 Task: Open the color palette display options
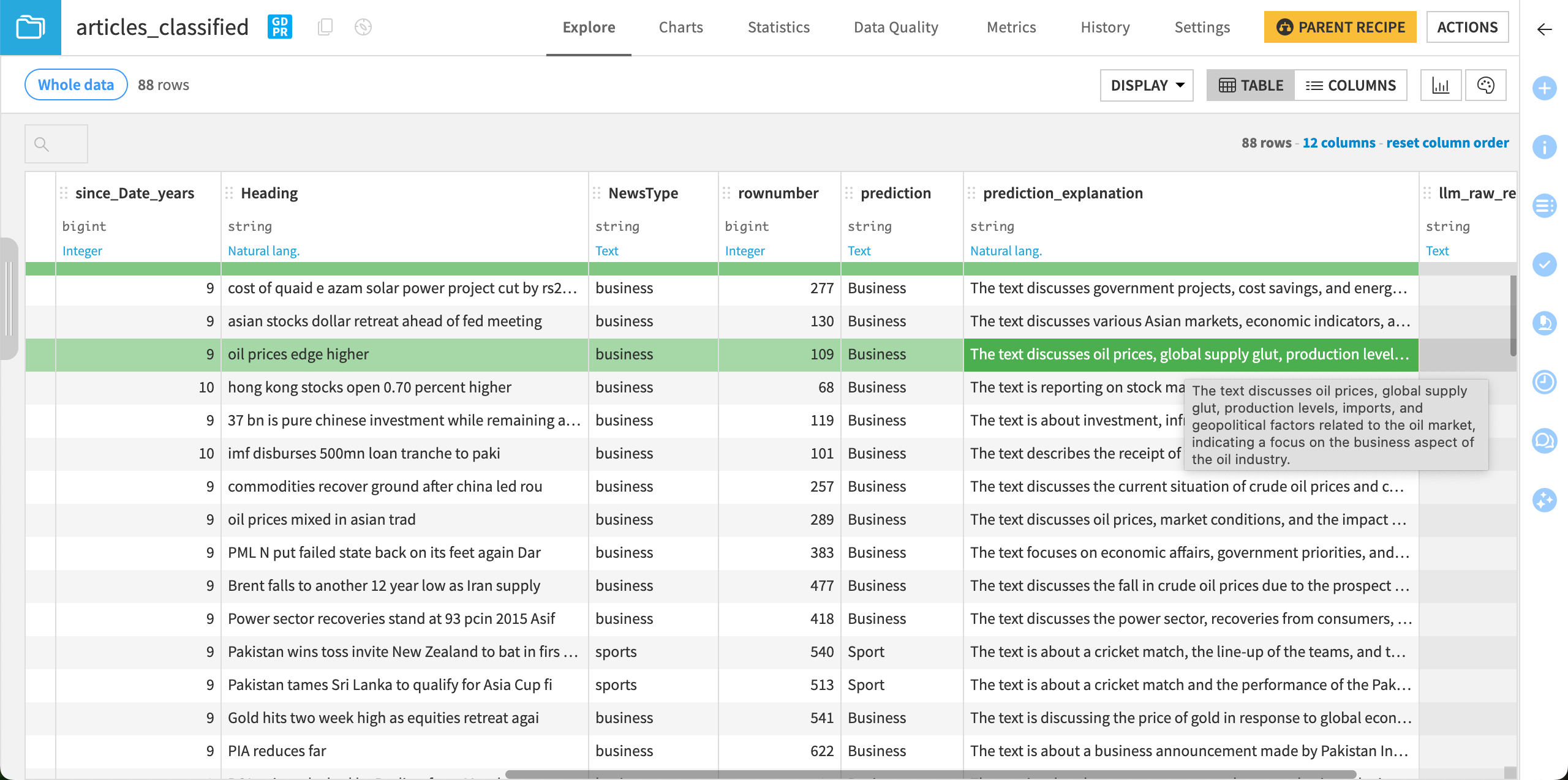1487,85
